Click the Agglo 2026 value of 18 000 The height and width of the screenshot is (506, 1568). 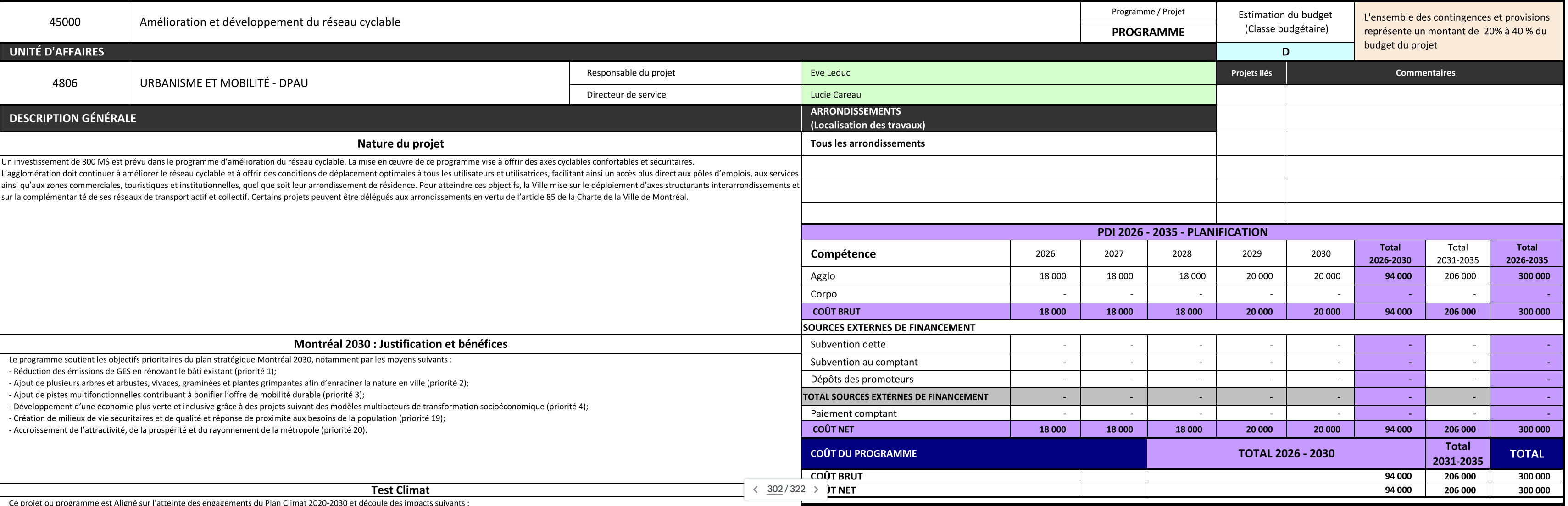[x=1052, y=276]
